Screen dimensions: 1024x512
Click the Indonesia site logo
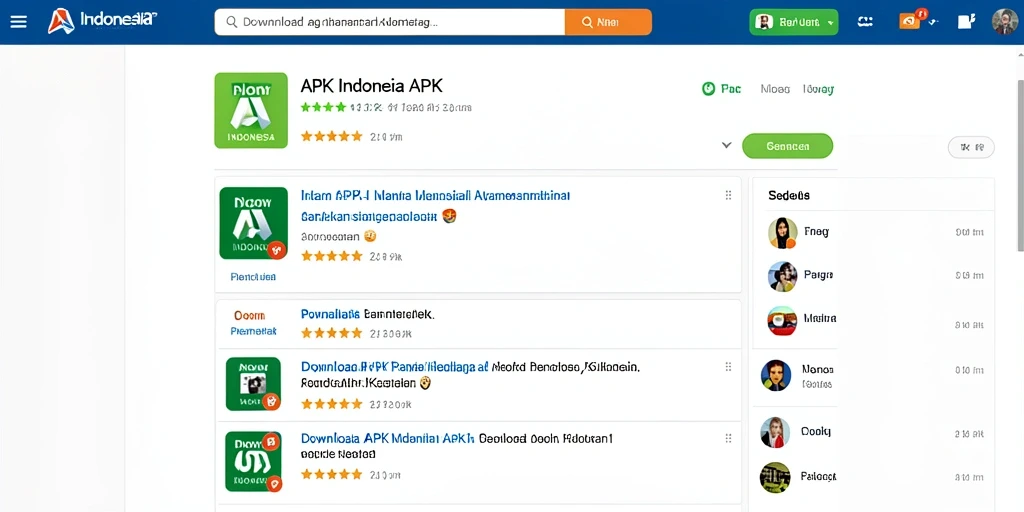[102, 21]
